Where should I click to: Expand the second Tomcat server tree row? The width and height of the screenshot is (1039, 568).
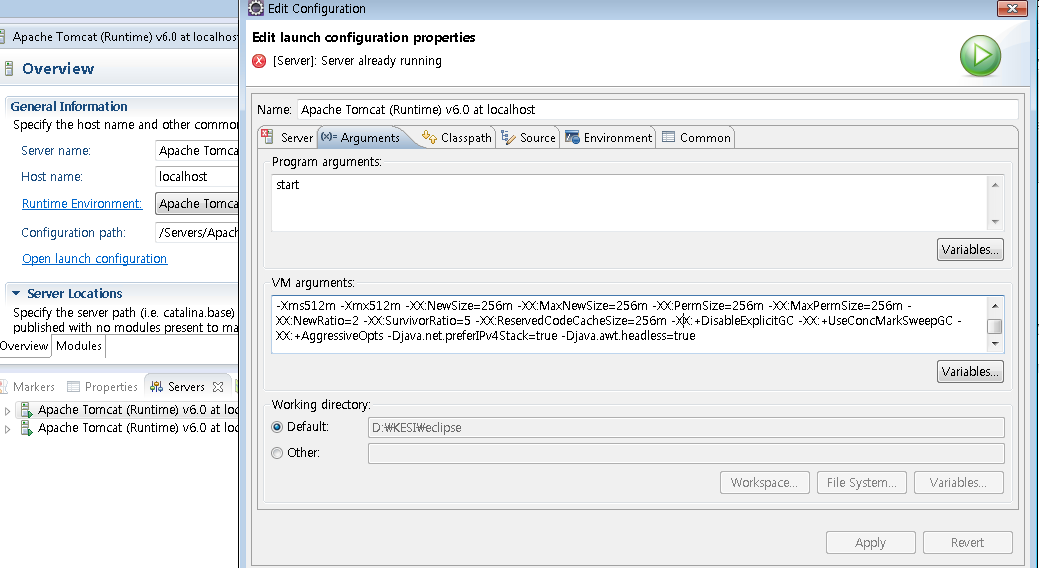7,429
